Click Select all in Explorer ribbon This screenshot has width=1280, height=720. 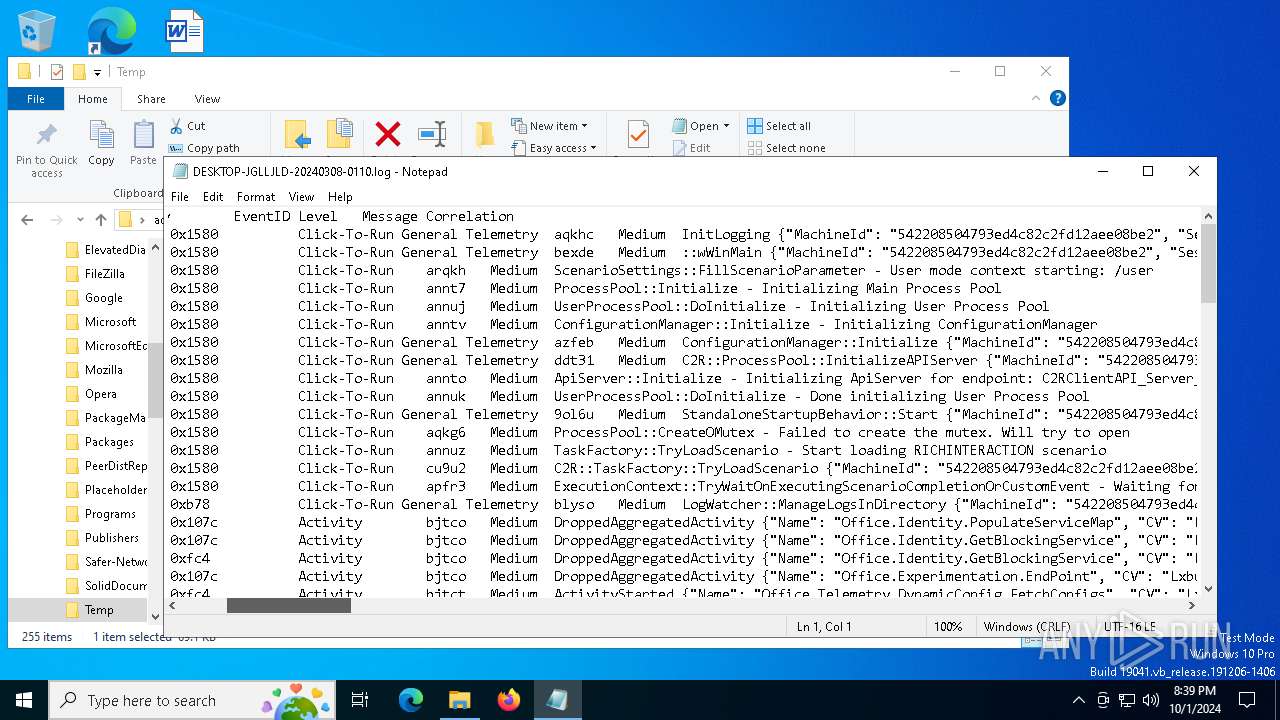point(779,126)
